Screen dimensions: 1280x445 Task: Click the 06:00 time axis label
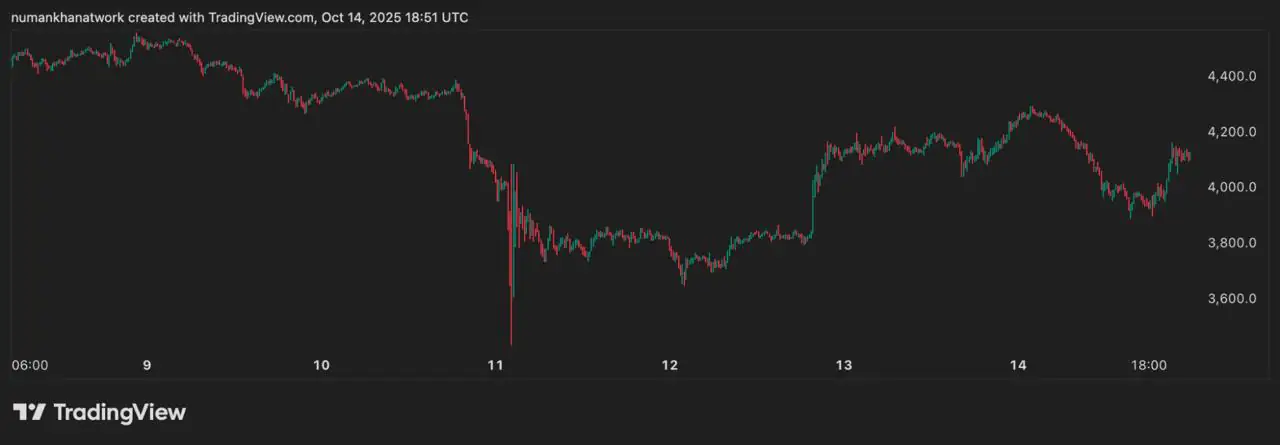pos(29,366)
